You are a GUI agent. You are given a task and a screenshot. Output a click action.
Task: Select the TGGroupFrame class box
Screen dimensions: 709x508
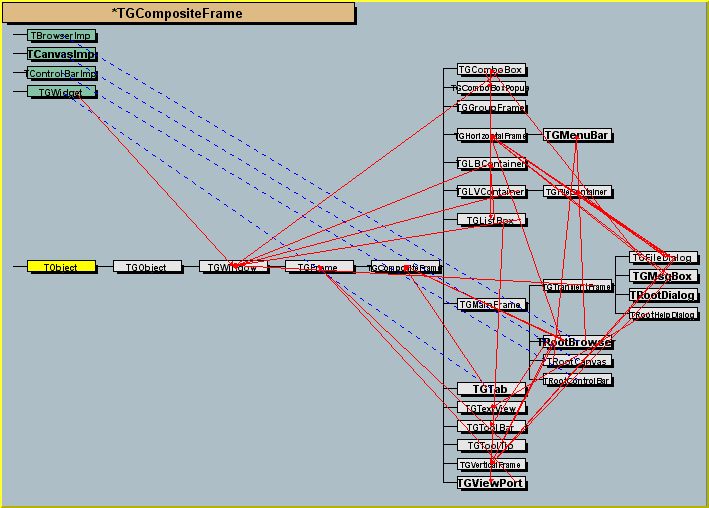click(490, 107)
